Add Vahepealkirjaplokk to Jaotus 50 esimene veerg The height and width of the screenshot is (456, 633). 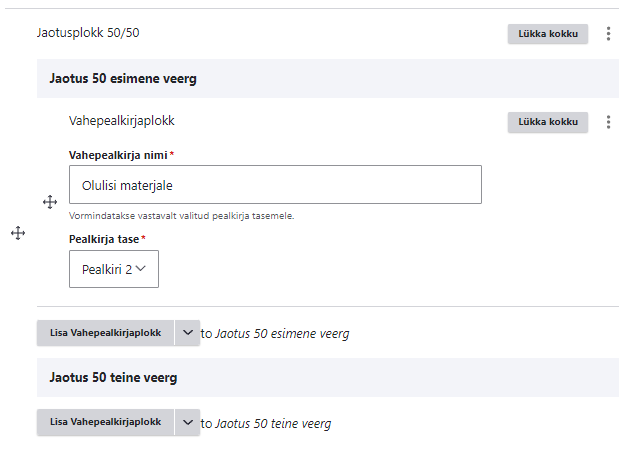(105, 333)
